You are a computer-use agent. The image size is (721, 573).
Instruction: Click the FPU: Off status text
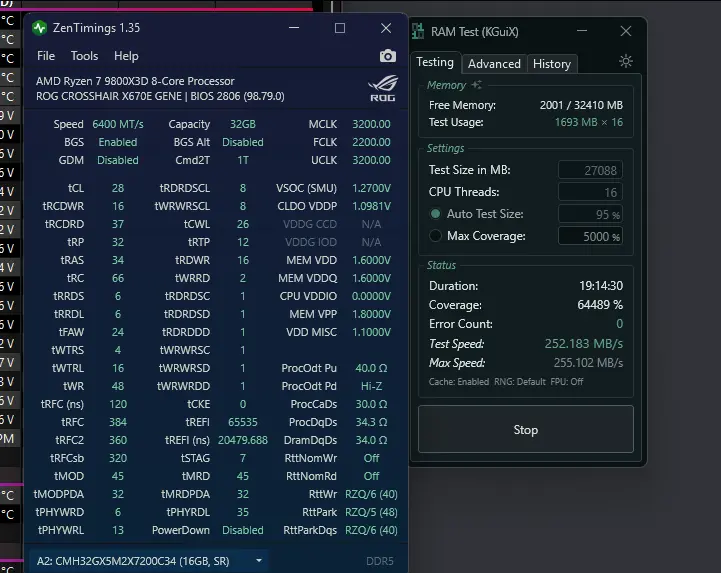pos(566,382)
